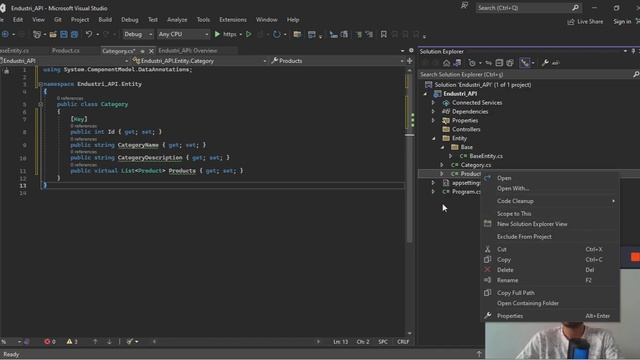Click the search magnifier in Solution Explorer

click(x=636, y=74)
